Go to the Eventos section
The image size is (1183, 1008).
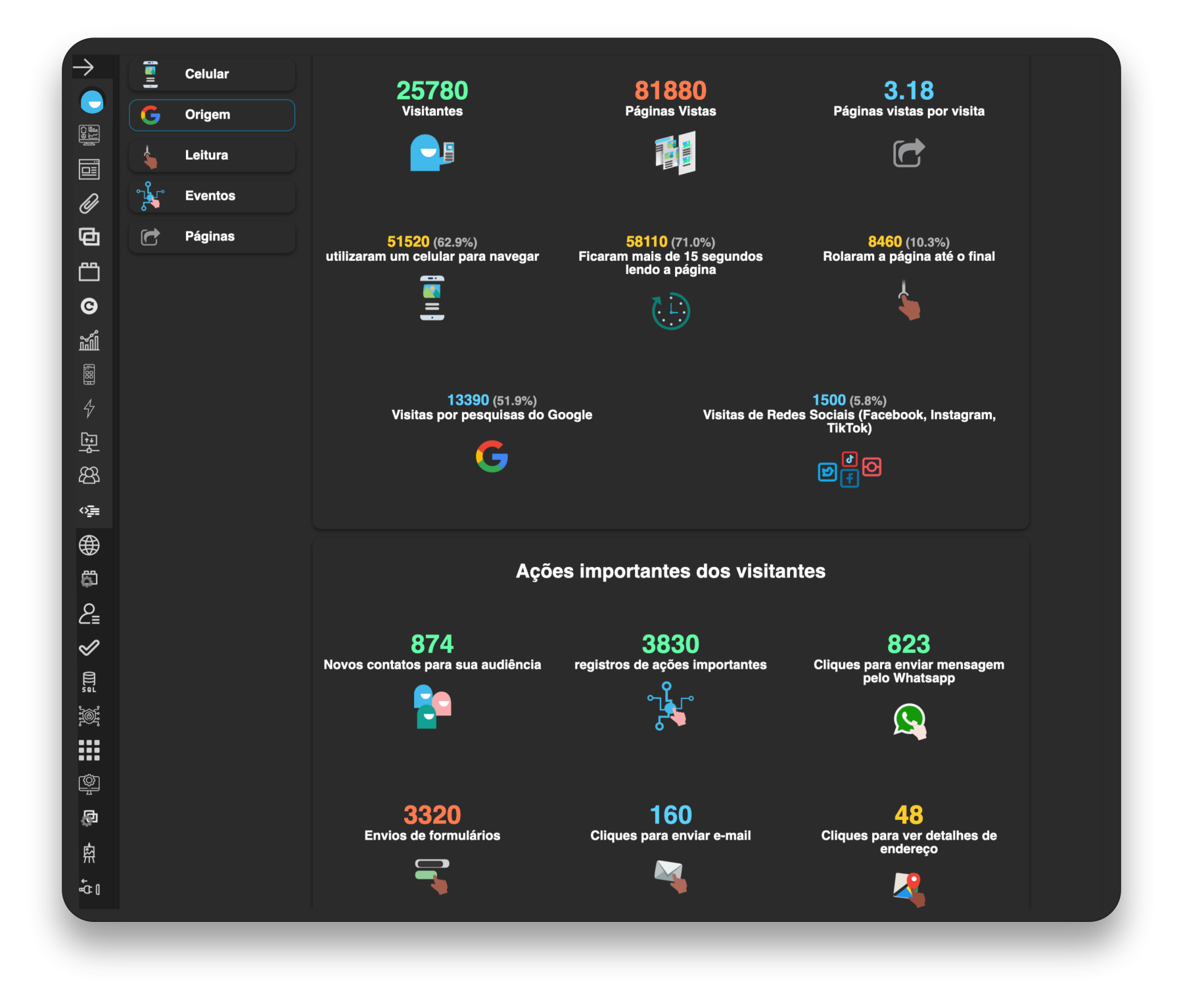(x=212, y=196)
